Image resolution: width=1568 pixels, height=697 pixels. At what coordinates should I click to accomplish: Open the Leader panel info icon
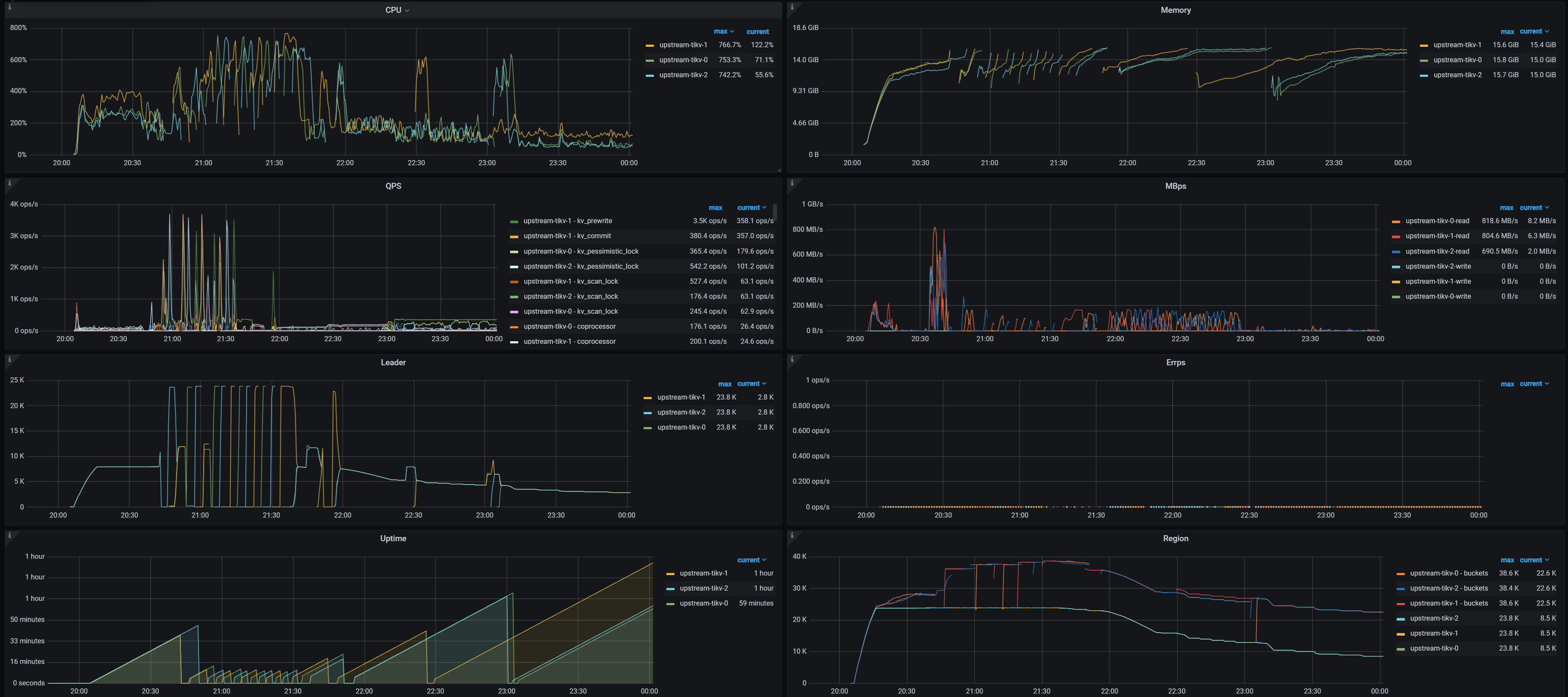coord(9,359)
